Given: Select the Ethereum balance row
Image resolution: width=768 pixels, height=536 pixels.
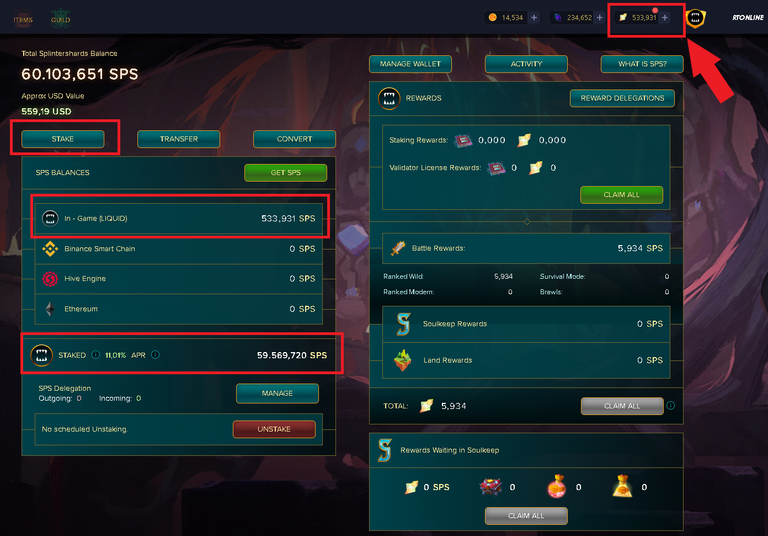Looking at the screenshot, I should [179, 309].
